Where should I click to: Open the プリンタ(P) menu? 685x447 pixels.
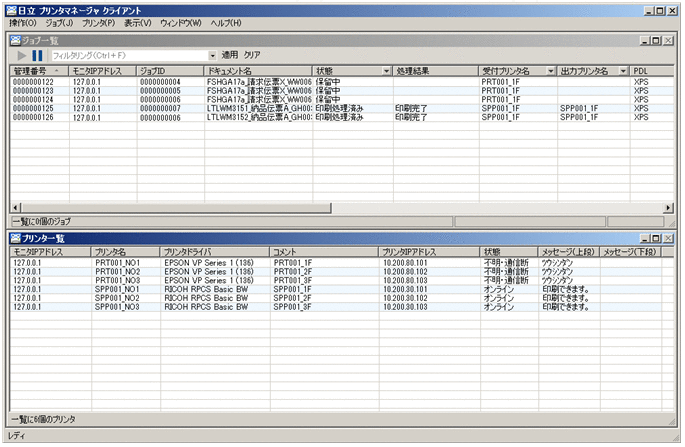[99, 23]
